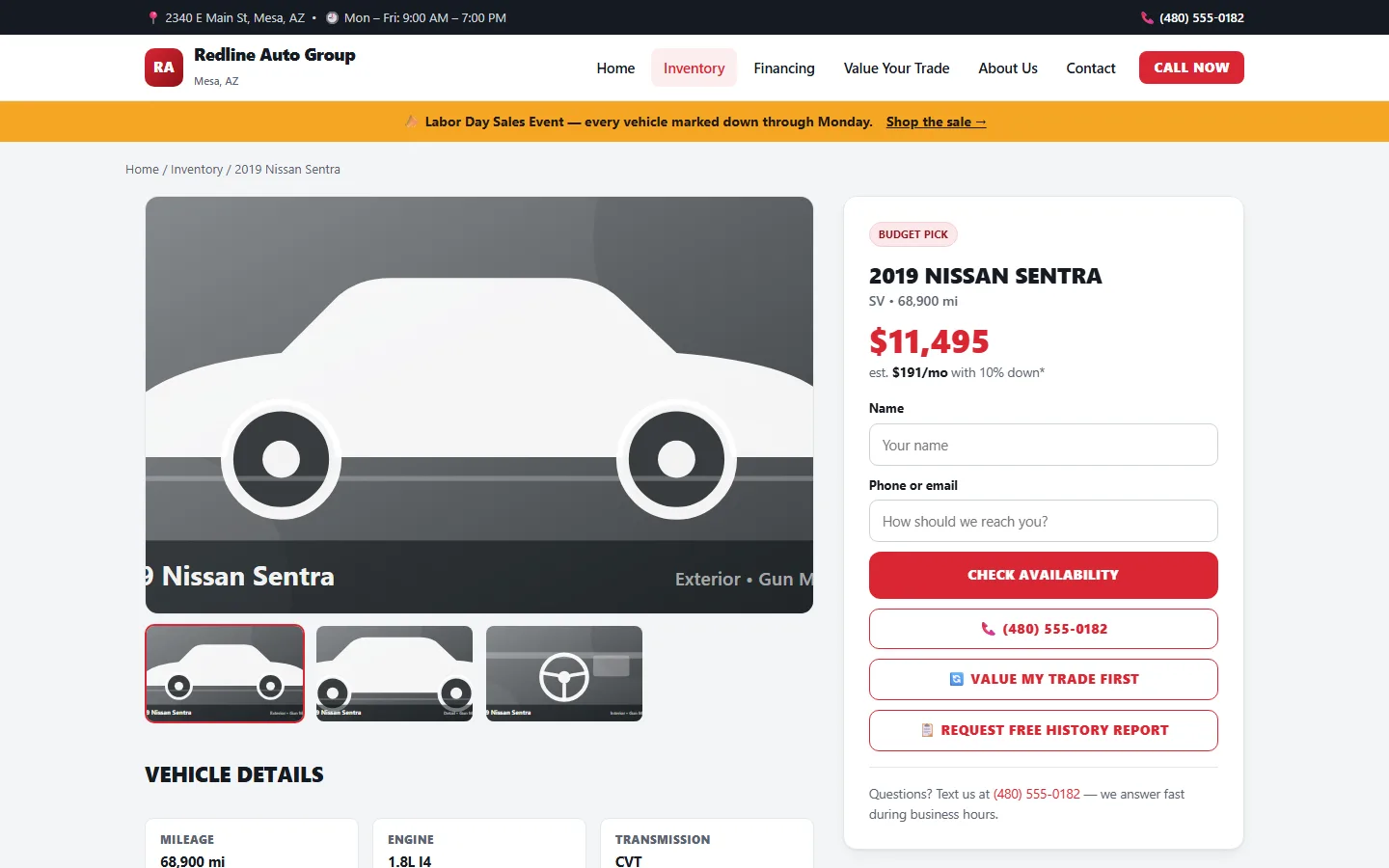This screenshot has height=868, width=1389.
Task: Click the phone icon in top bar
Action: point(1147,17)
